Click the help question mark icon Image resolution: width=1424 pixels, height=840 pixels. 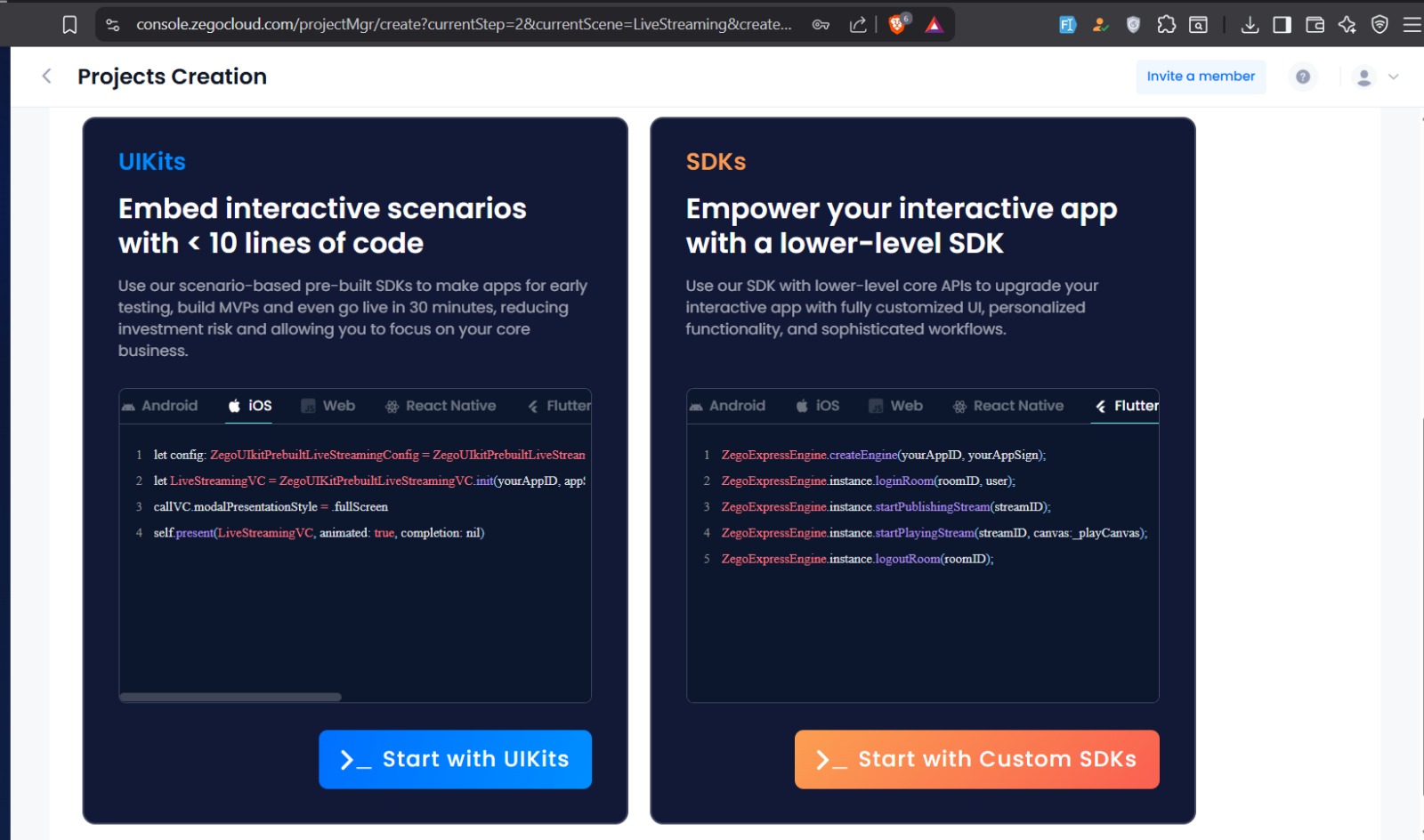pos(1303,77)
